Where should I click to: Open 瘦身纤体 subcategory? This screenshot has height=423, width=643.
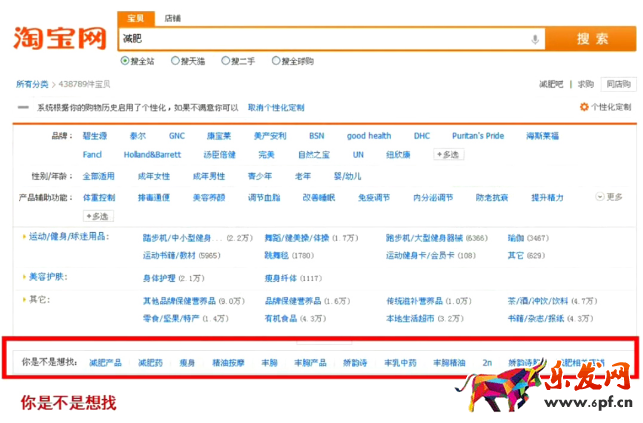[x=280, y=278]
